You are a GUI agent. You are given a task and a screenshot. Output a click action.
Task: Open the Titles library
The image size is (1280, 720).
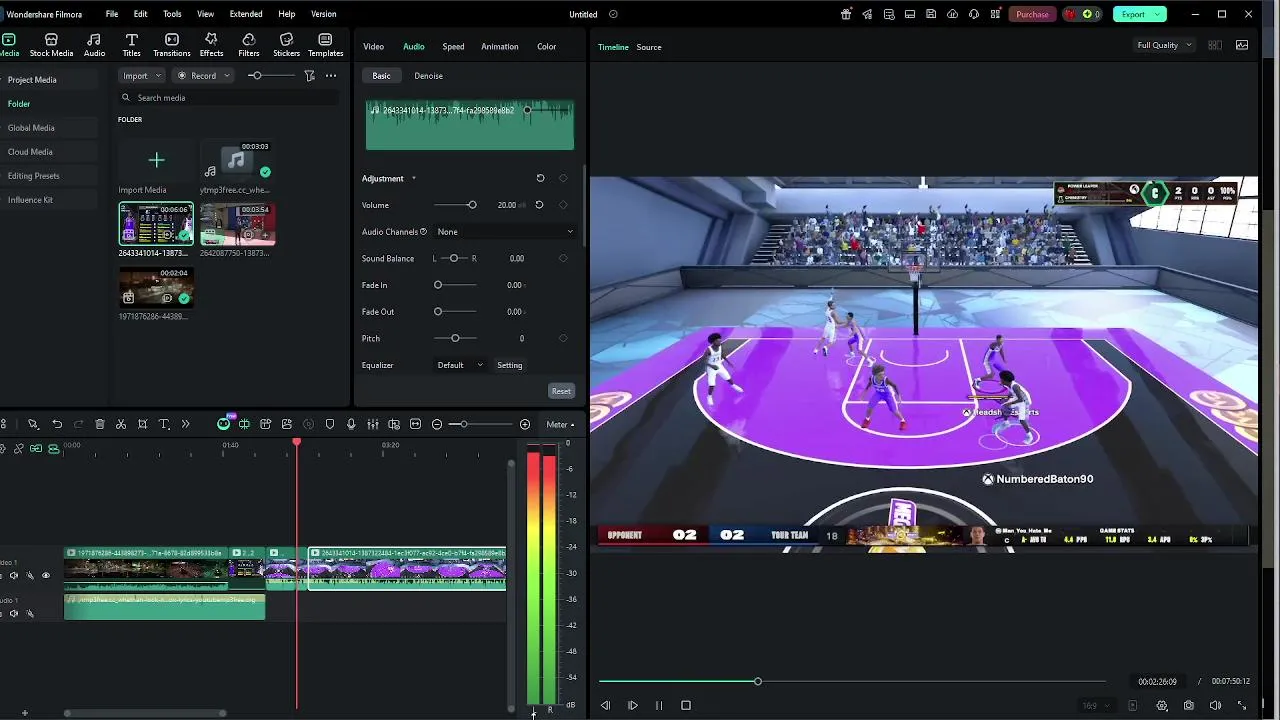(131, 45)
